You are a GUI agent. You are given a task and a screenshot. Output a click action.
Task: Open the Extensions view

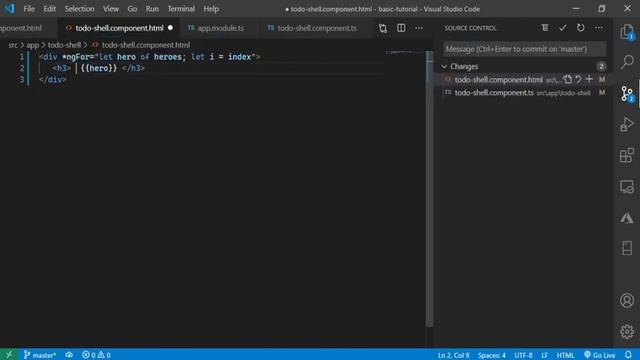pos(627,155)
